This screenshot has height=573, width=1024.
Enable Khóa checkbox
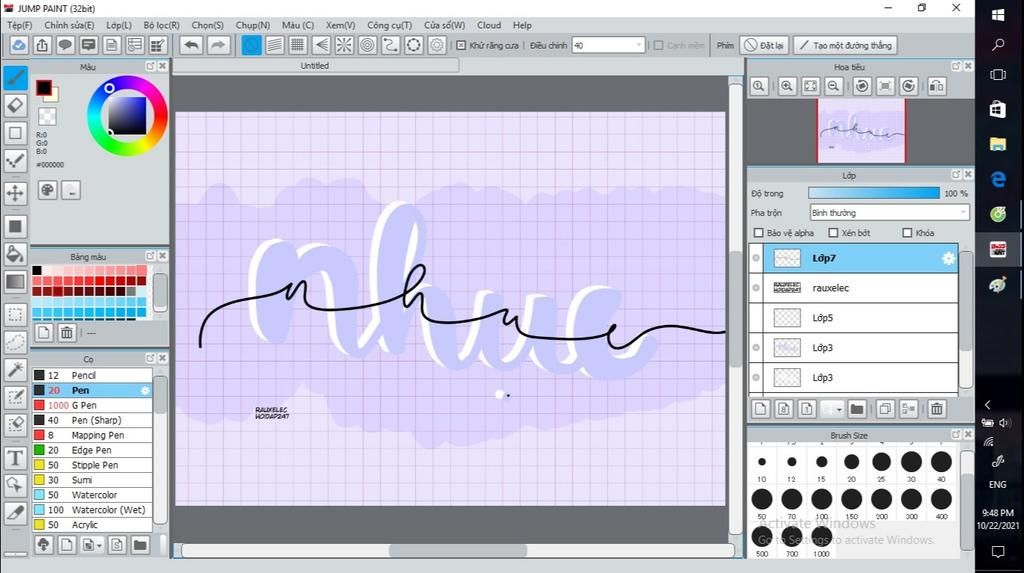tap(907, 233)
